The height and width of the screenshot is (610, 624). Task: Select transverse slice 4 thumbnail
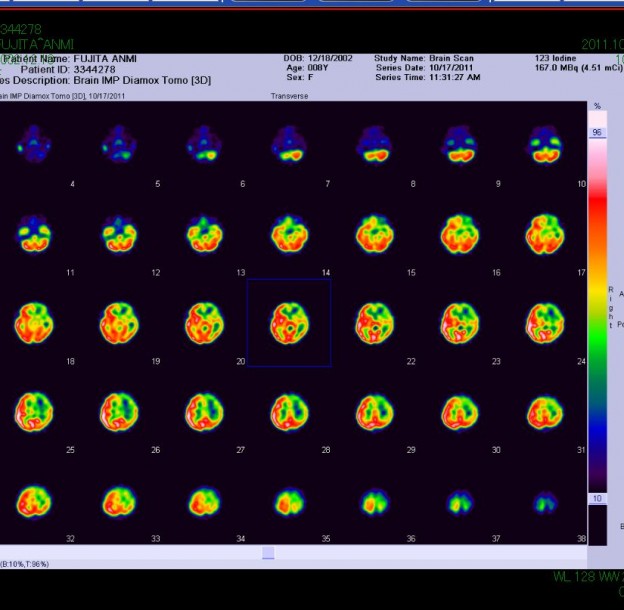pos(35,146)
